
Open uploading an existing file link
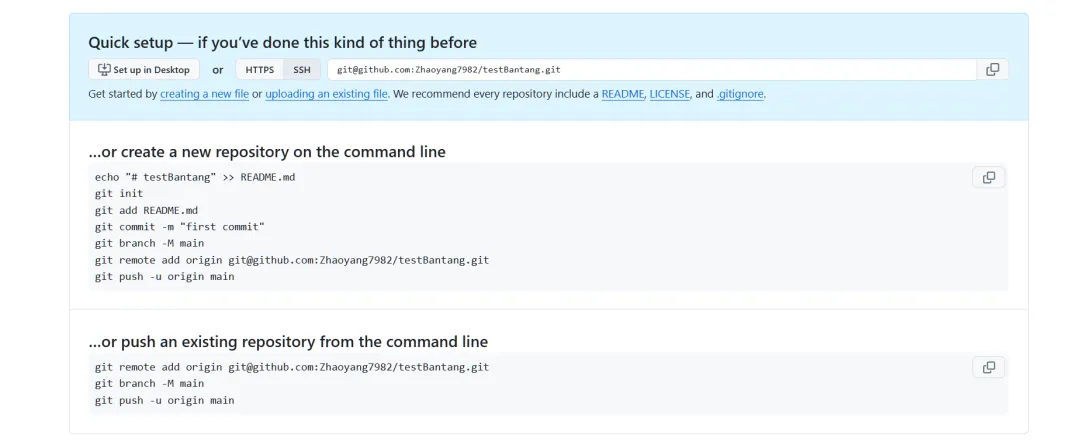click(326, 94)
